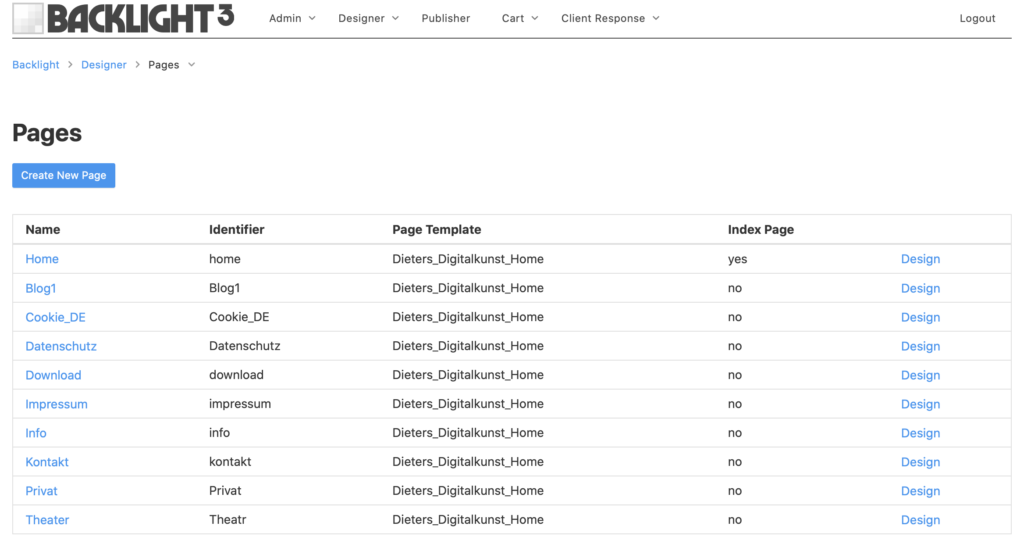Navigate to Designer in breadcrumb
The width and height of the screenshot is (1024, 551).
(104, 65)
